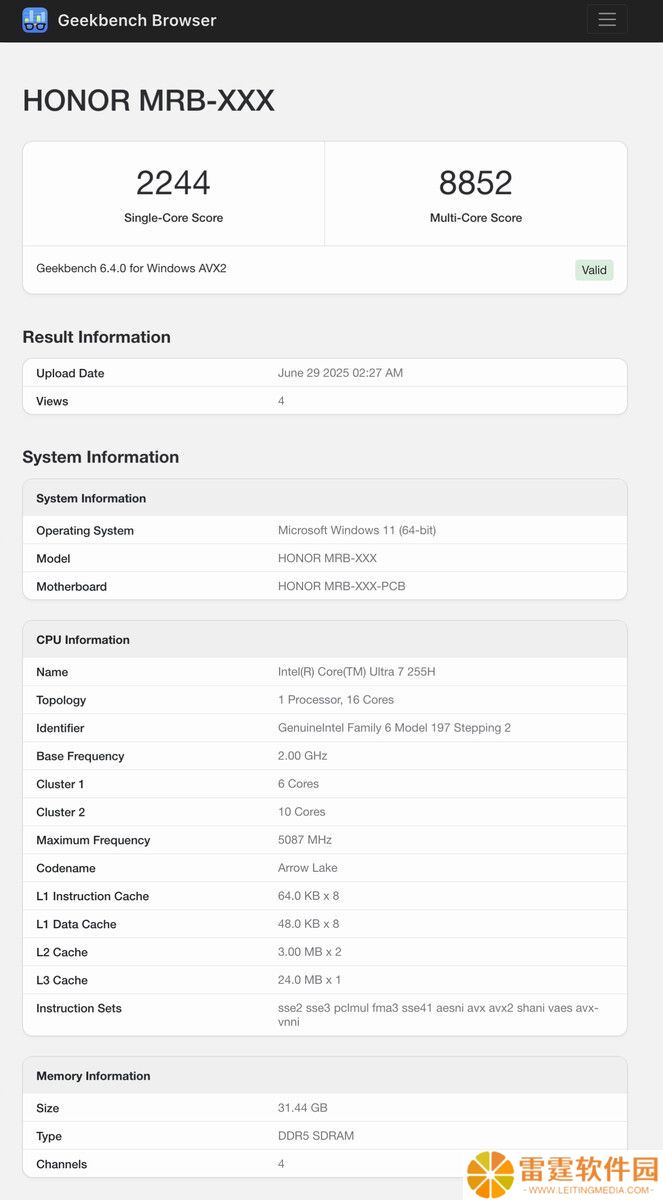Click the Channels row label

[62, 1164]
